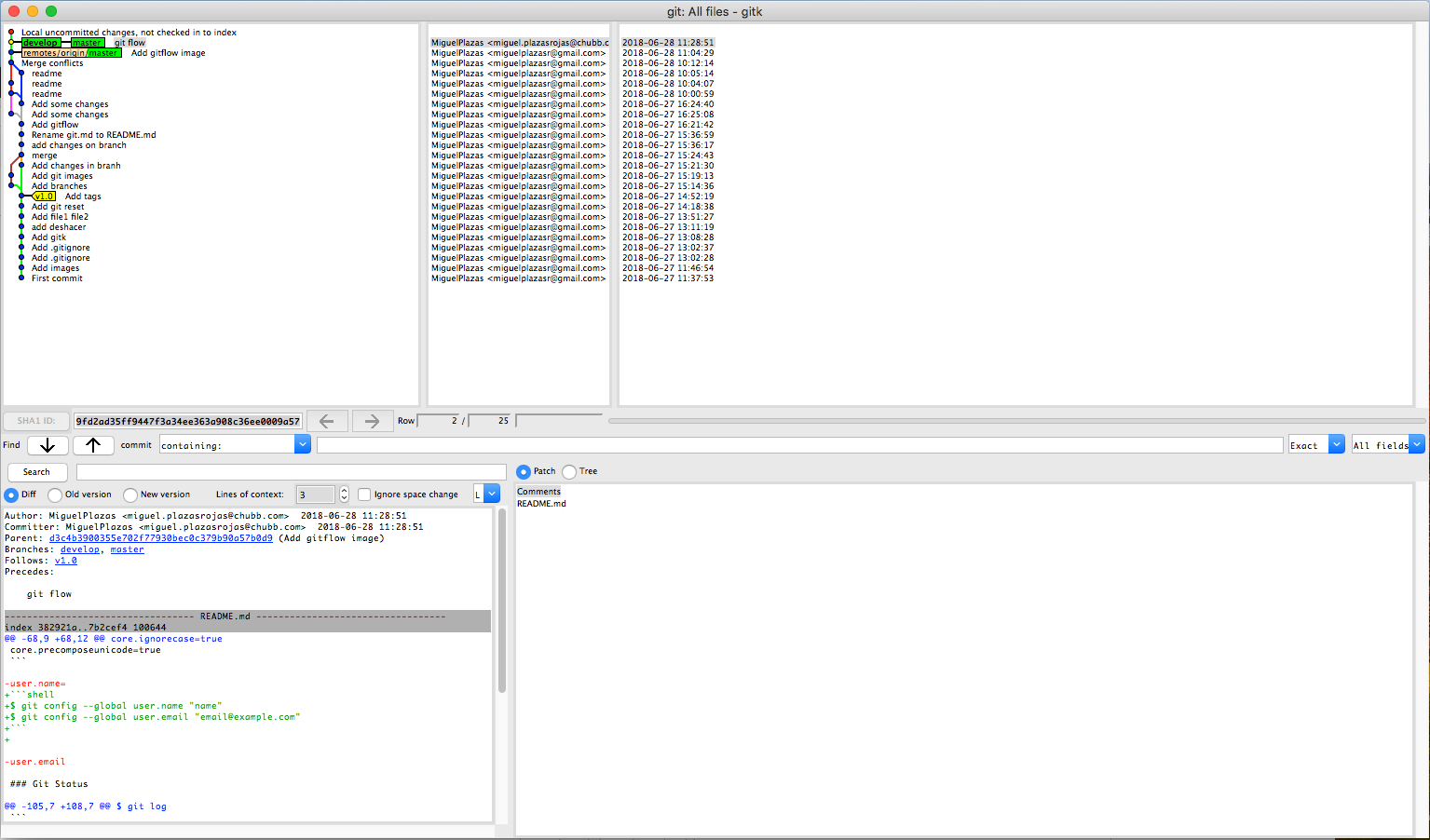
Task: Select the 'Rename git.md to README.md' commit
Action: [93, 135]
